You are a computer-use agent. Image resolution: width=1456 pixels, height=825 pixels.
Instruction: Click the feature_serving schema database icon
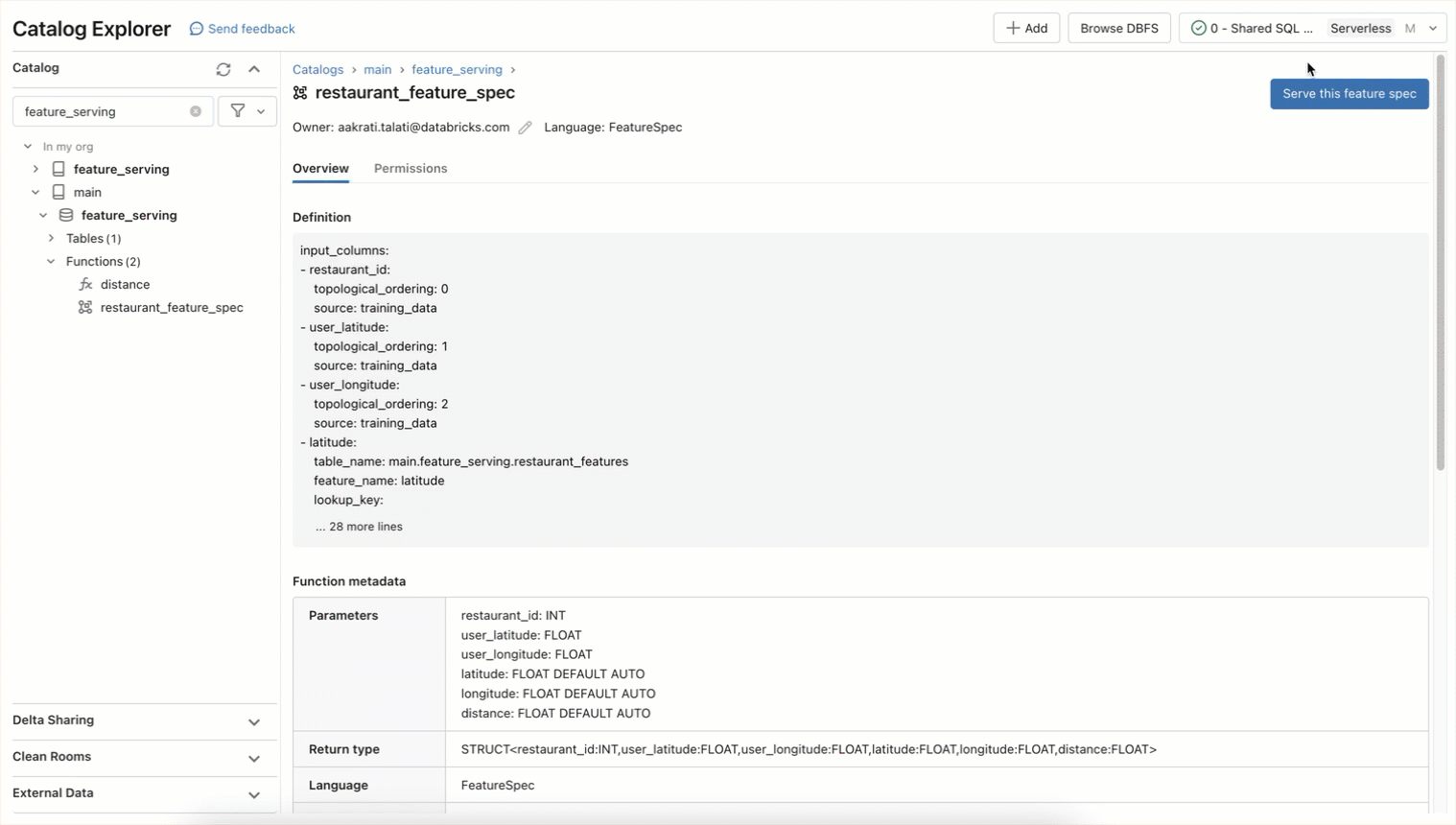[66, 216]
